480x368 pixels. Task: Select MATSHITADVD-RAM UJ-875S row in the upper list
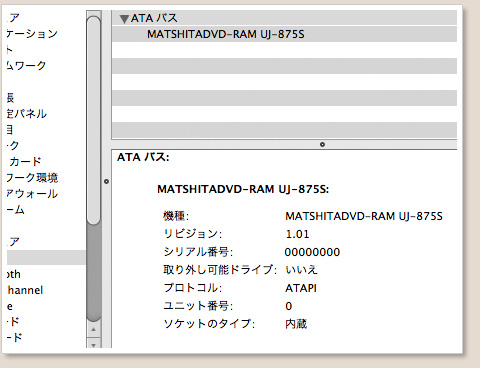284,34
